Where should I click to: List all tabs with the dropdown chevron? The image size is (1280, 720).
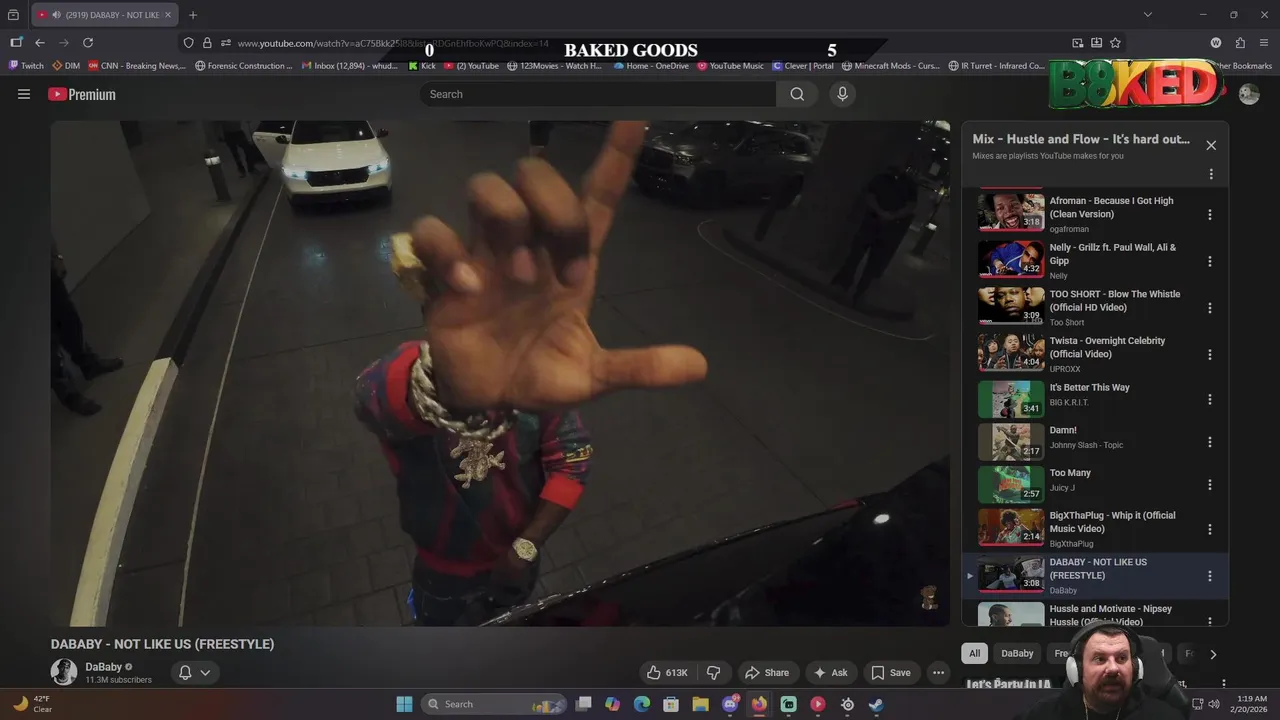click(x=1148, y=15)
